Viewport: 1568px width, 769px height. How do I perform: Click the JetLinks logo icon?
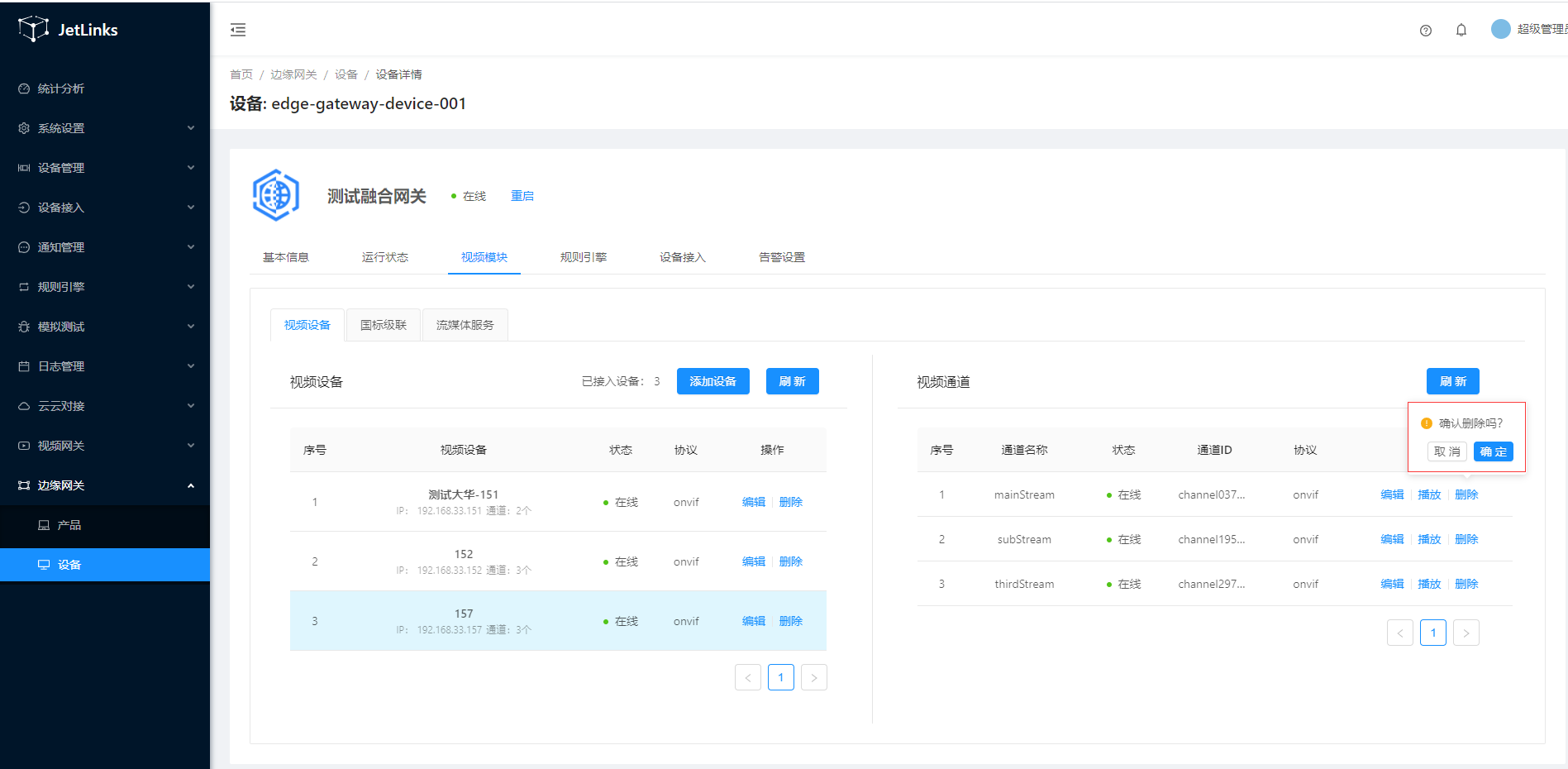(x=33, y=29)
